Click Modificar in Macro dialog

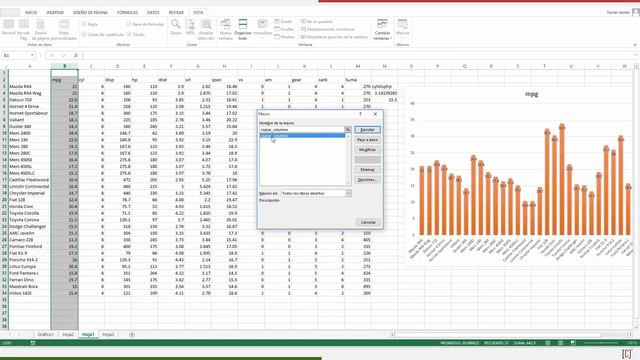(367, 150)
